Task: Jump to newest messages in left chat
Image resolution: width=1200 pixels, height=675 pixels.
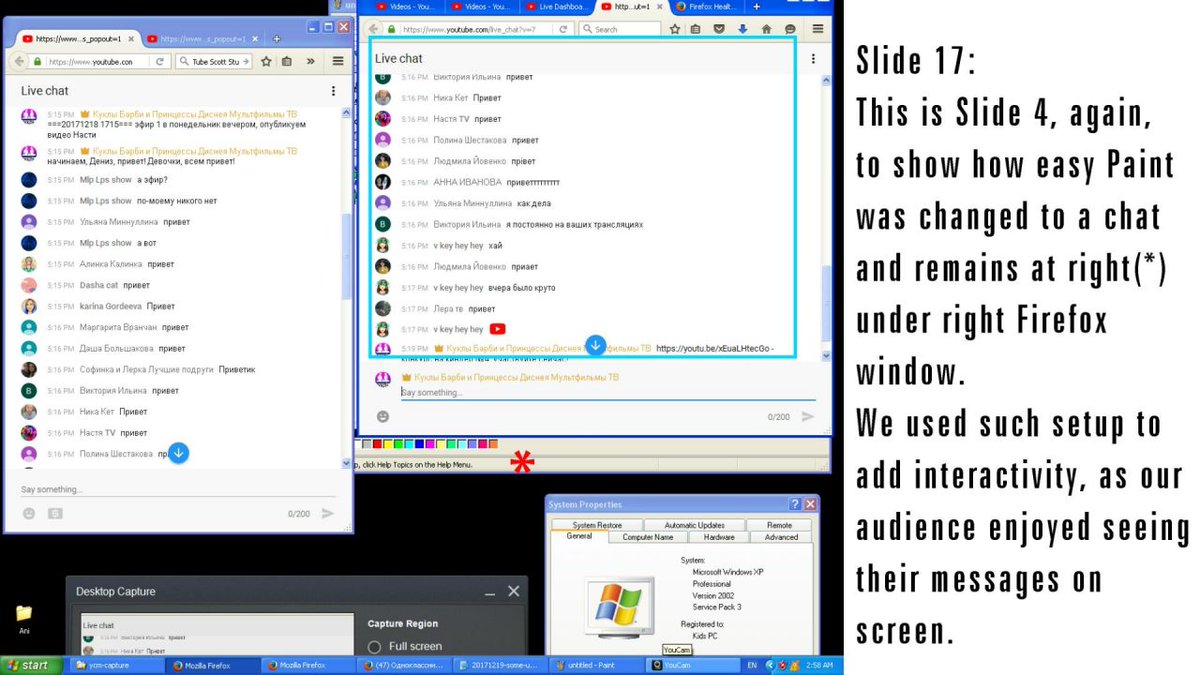Action: tap(178, 453)
